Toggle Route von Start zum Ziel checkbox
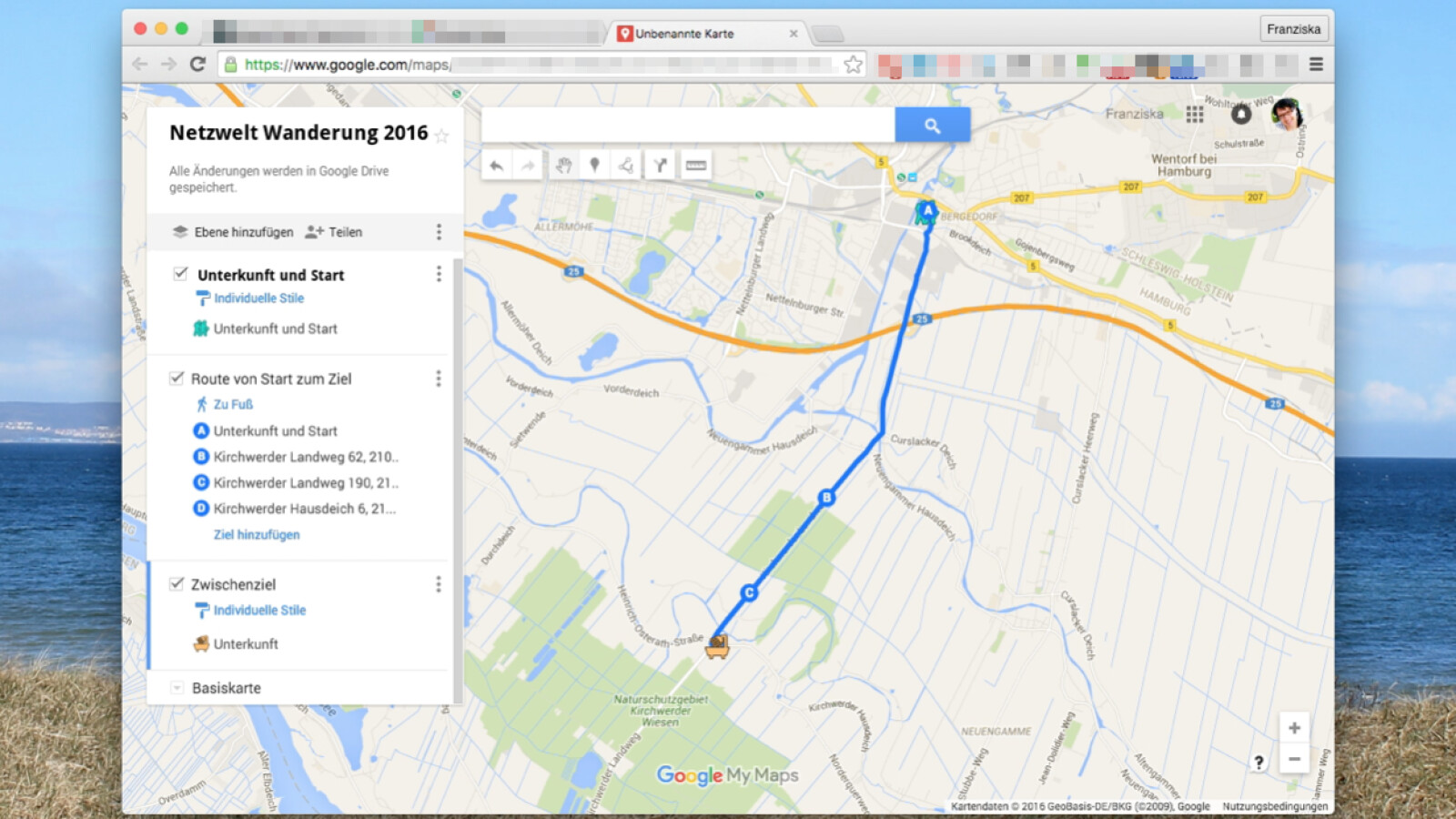Screen dimensions: 1456x819 pyautogui.click(x=177, y=378)
